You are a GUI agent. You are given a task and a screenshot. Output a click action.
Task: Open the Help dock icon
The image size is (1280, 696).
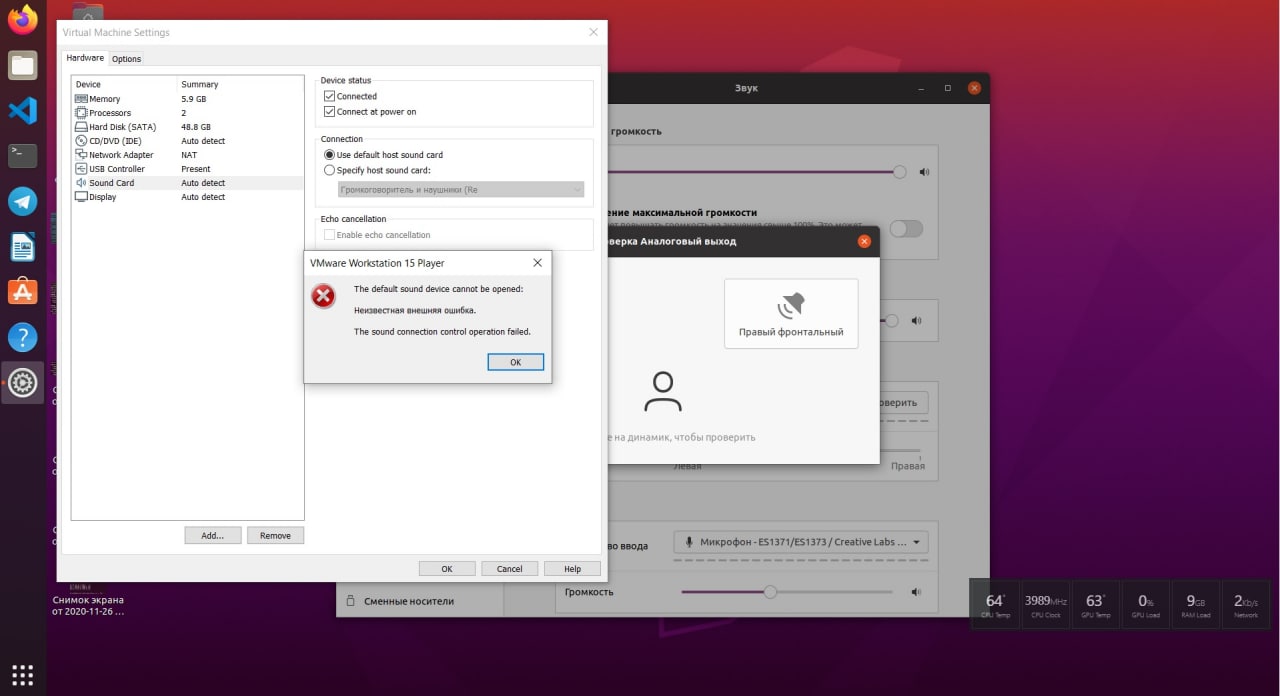click(x=22, y=337)
